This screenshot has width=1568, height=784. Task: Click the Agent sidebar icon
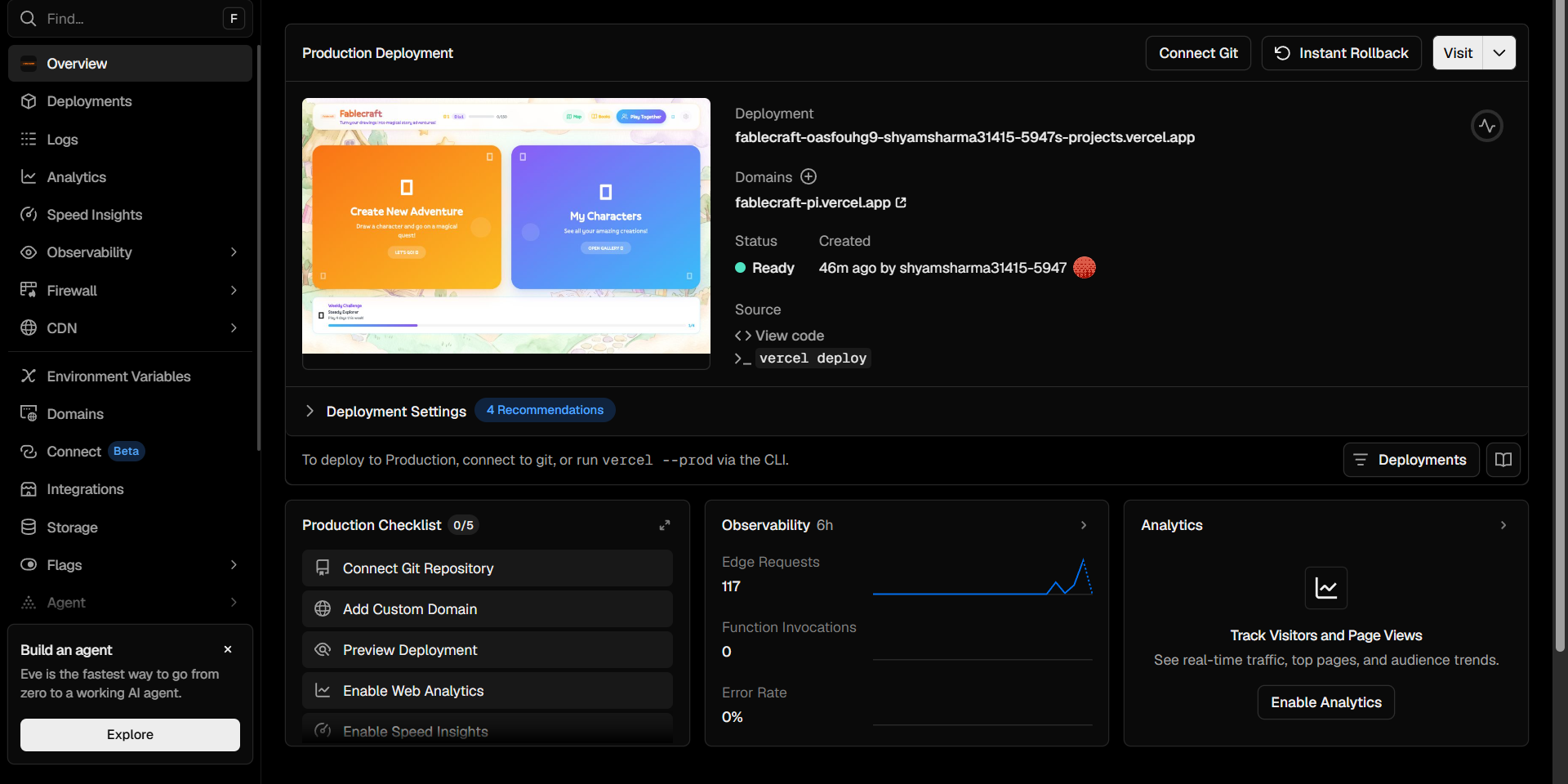29,603
